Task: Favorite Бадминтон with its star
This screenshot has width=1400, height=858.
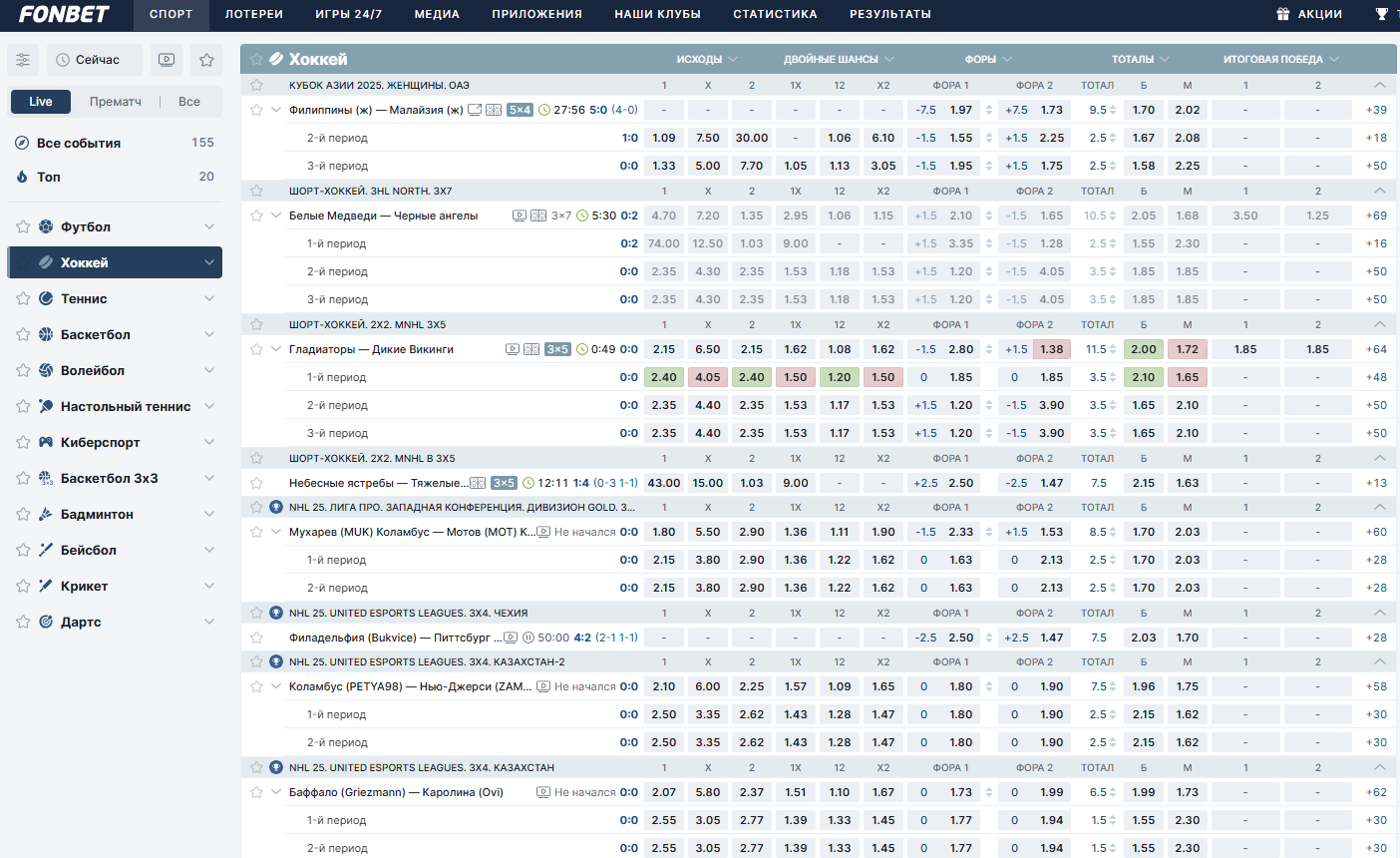Action: [23, 514]
